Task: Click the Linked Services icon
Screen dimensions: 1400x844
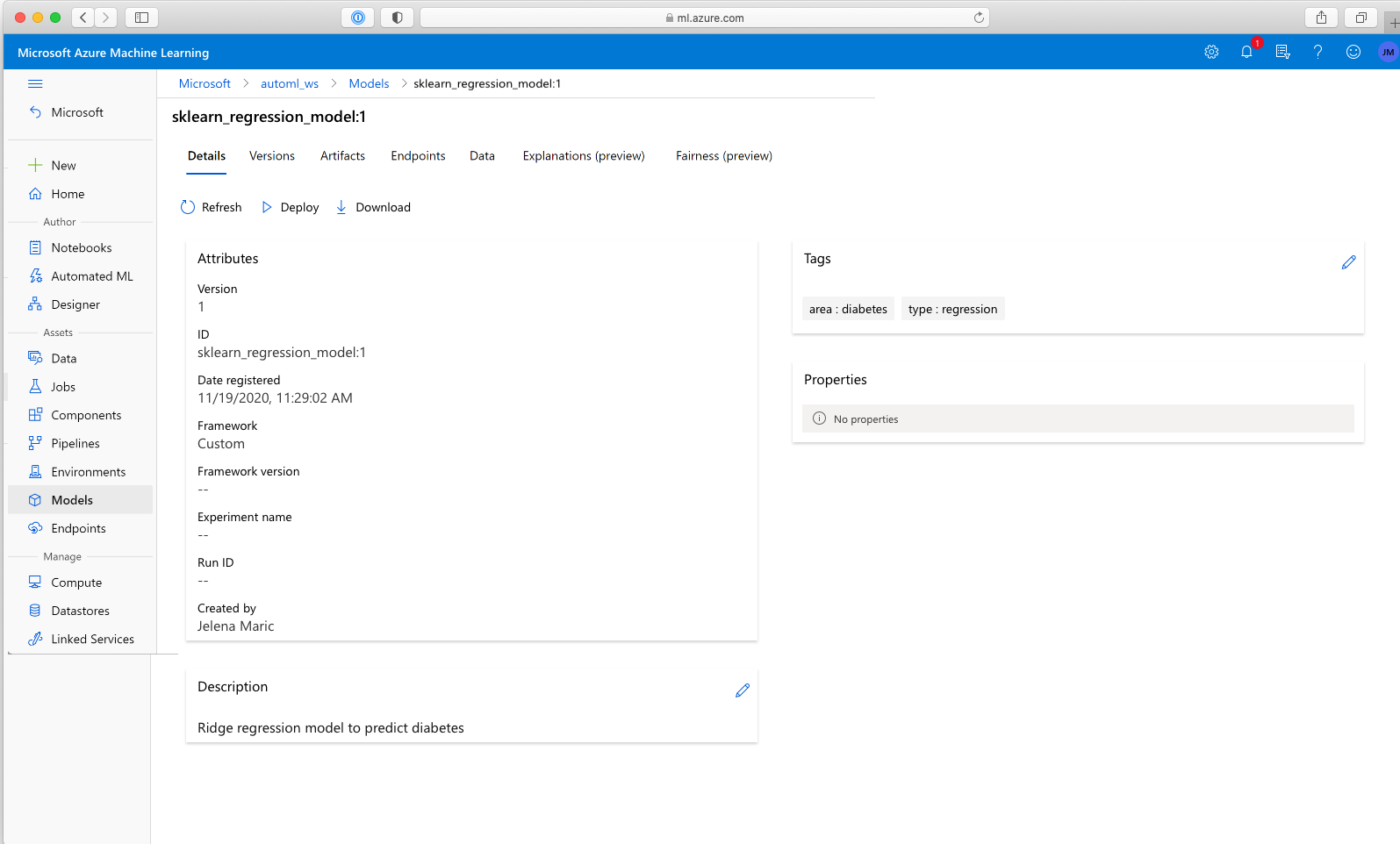Action: (35, 639)
